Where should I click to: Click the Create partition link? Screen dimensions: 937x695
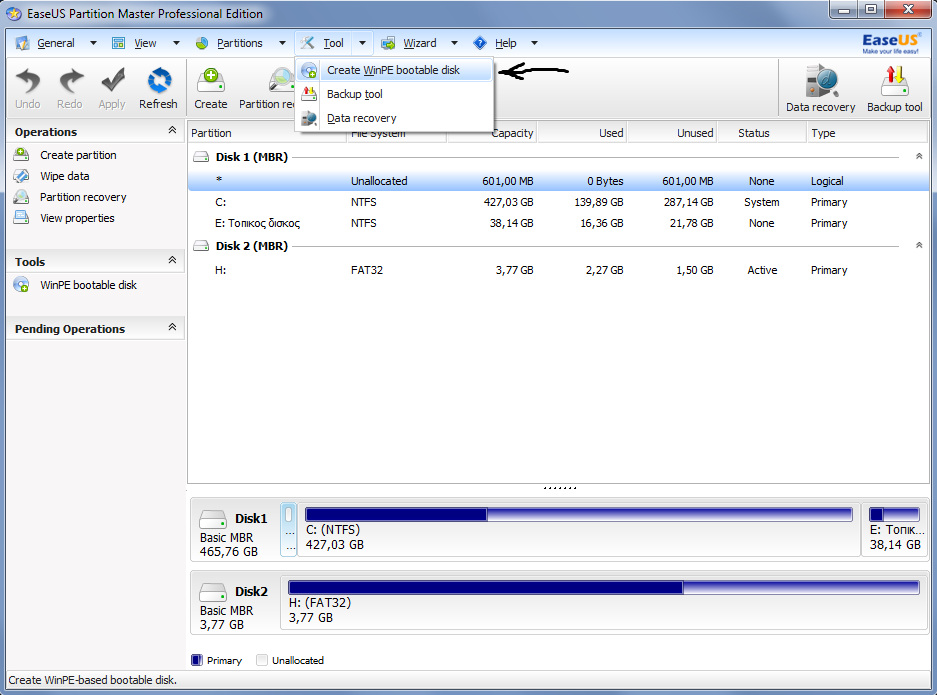point(78,155)
